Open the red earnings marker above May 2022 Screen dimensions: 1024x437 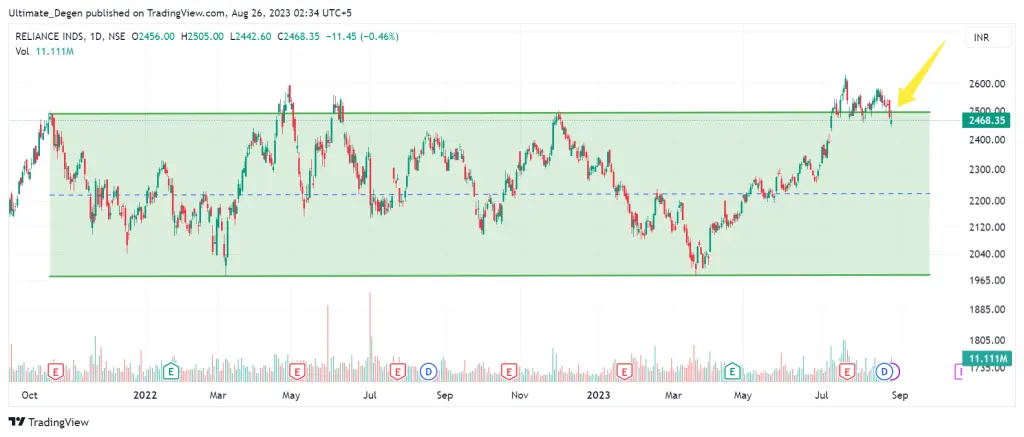coord(297,372)
